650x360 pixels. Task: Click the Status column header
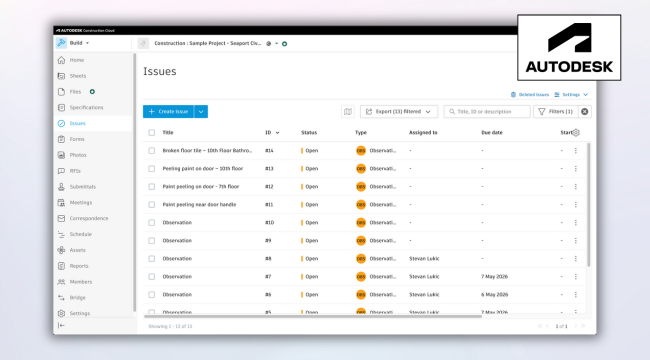click(x=309, y=133)
